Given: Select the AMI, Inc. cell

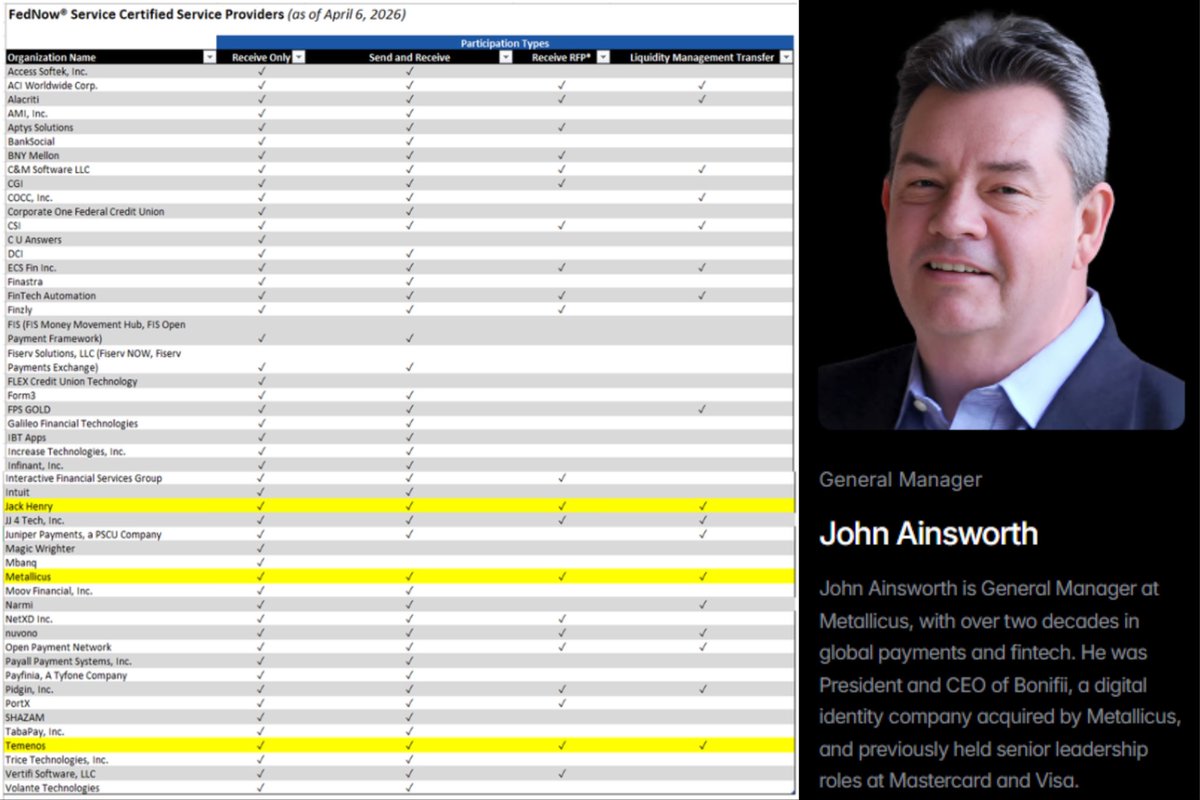Looking at the screenshot, I should 111,113.
